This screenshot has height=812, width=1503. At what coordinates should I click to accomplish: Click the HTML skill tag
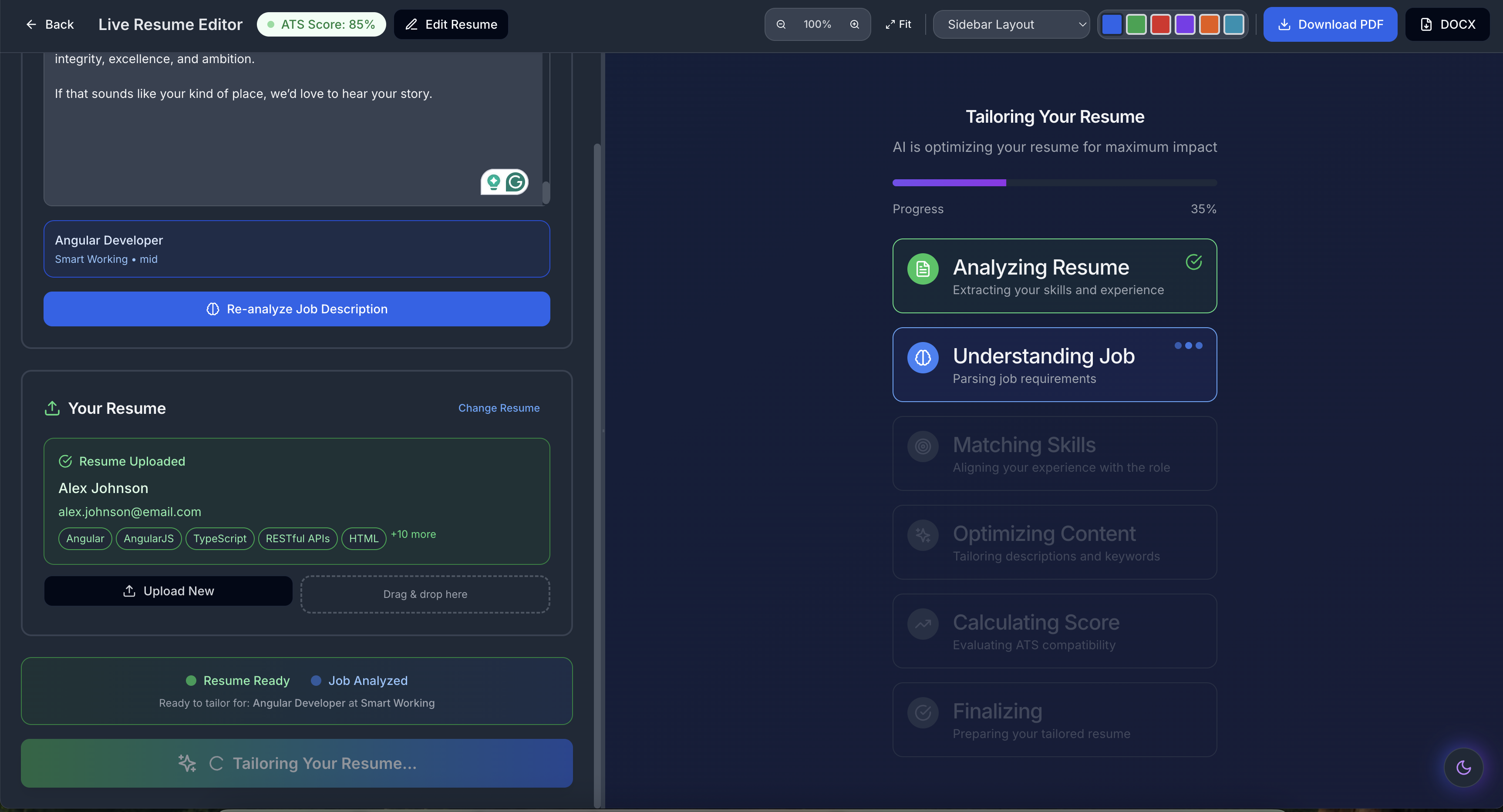(x=364, y=538)
